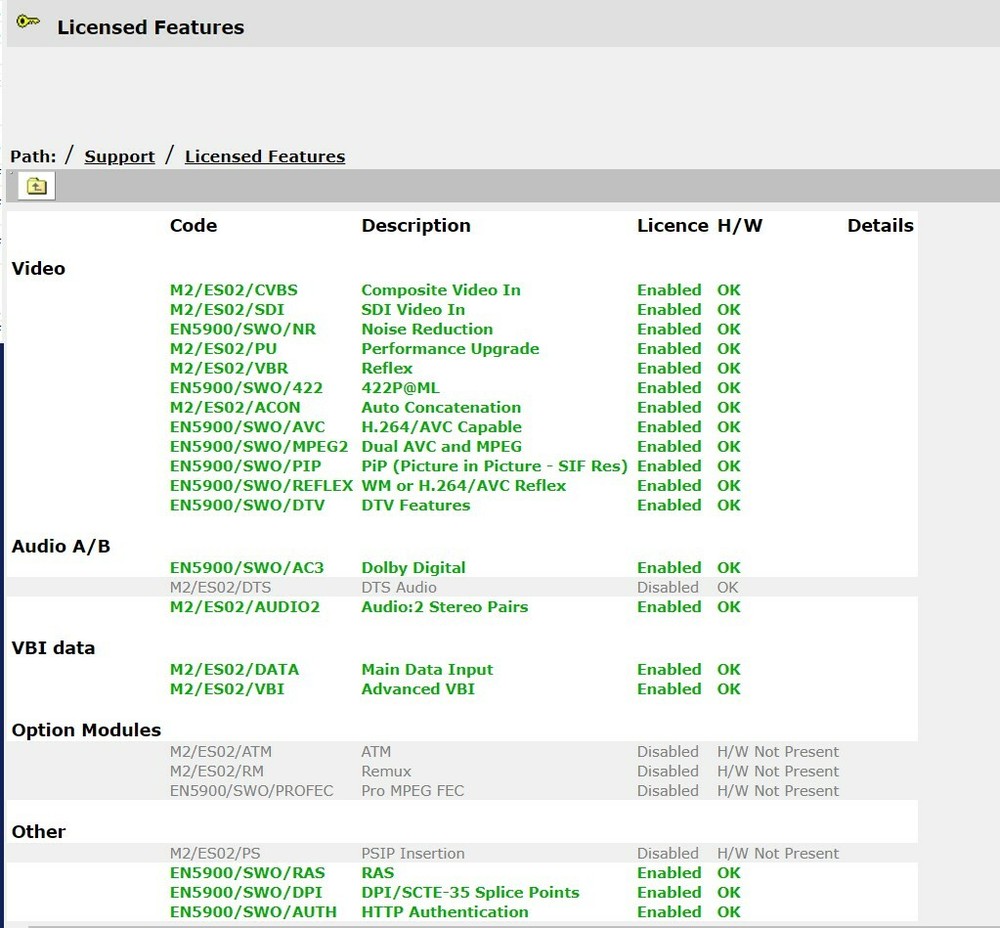Select the Pro MPEG FEC description

click(413, 791)
